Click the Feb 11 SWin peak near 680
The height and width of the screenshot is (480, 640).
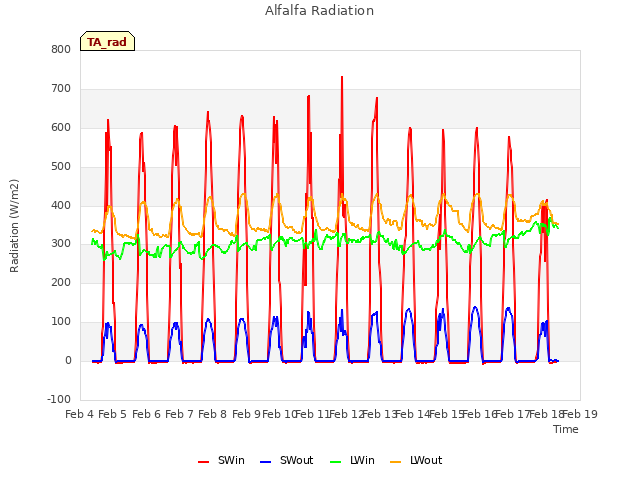[x=309, y=96]
